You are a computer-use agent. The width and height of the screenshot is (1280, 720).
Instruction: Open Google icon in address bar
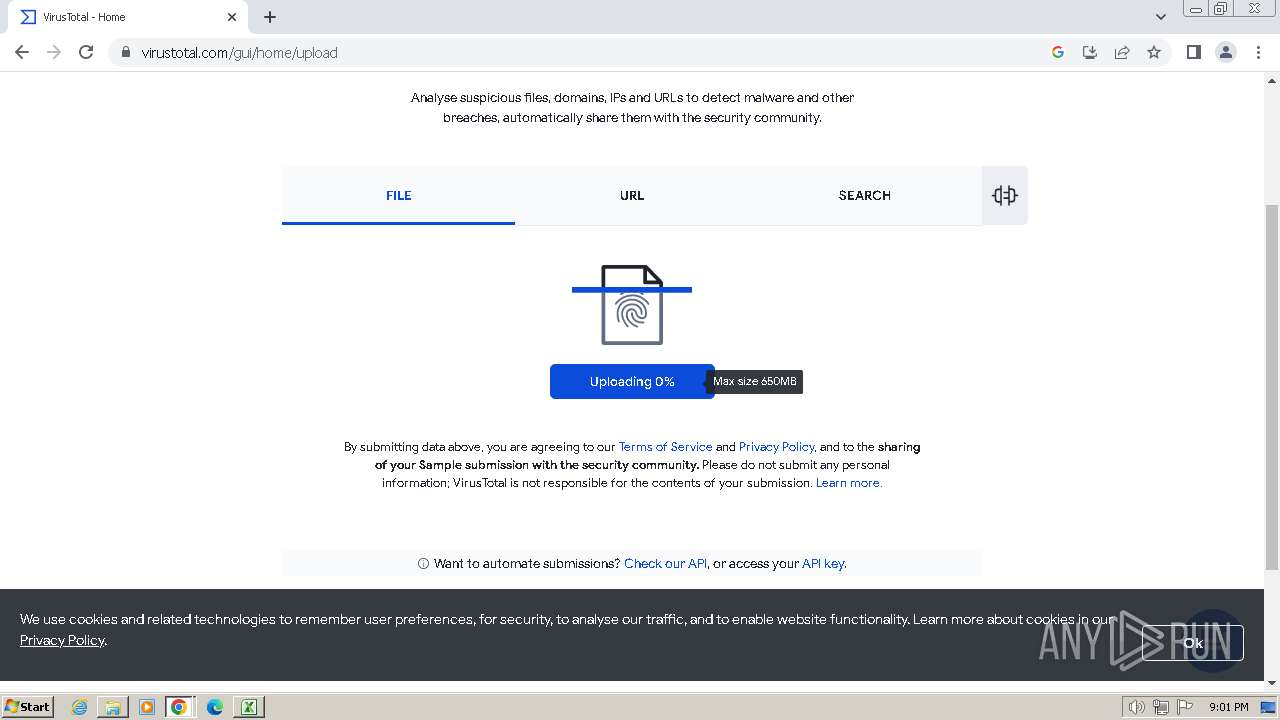point(1058,52)
